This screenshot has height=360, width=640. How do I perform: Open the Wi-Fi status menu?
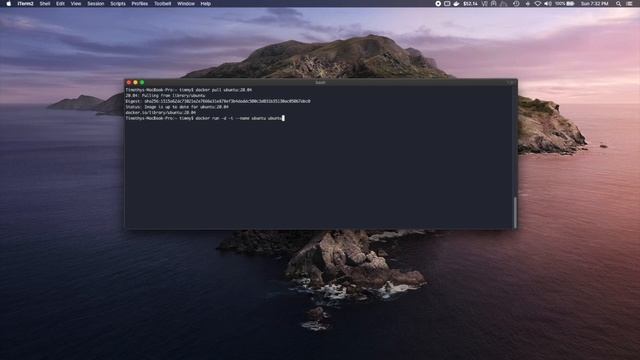coord(538,4)
